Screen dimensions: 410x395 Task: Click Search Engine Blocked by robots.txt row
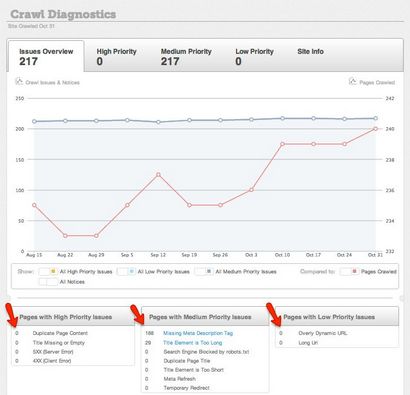coord(205,352)
